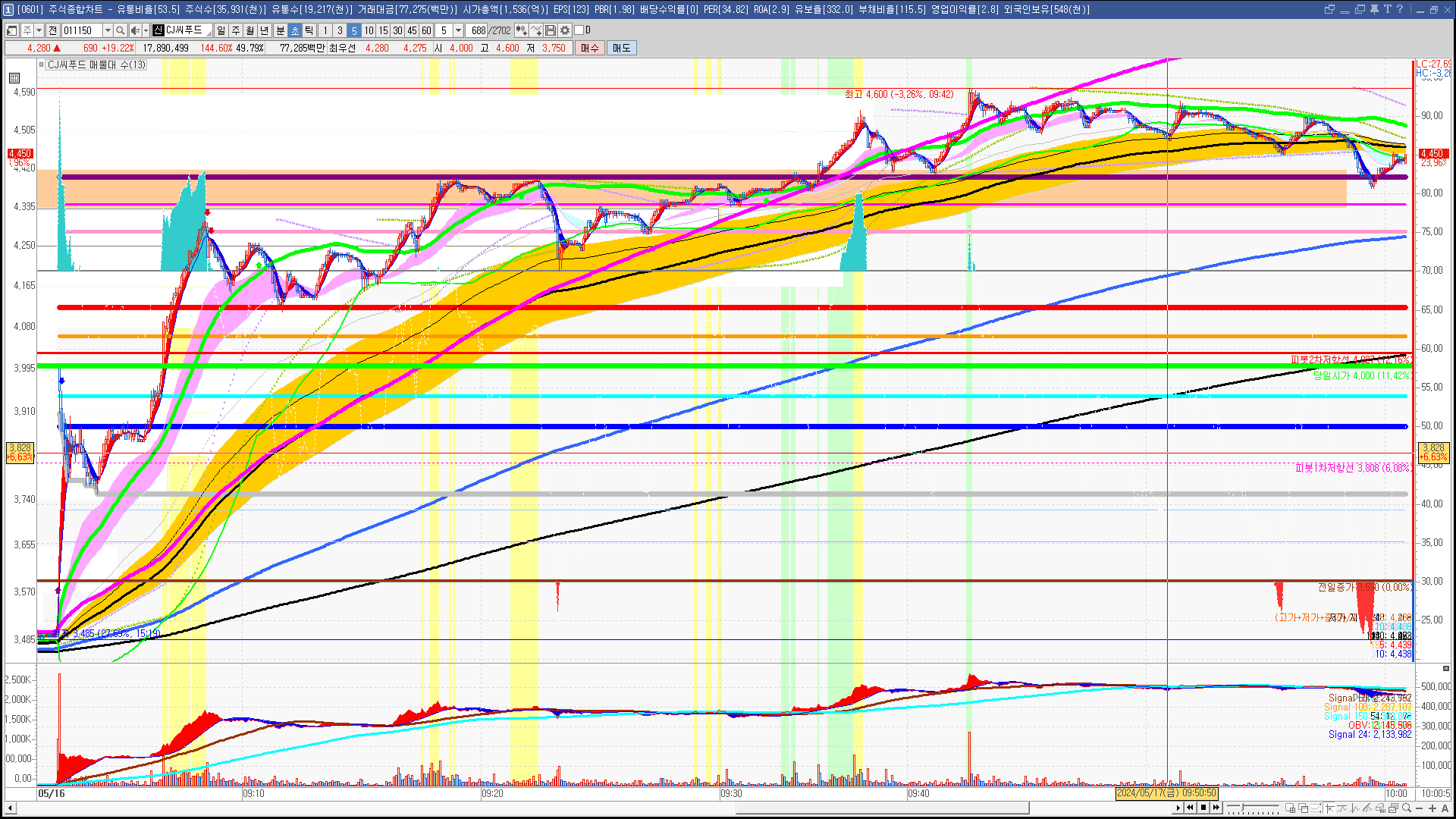Click the speaker sound icon in toolbar
This screenshot has width=1456, height=819.
click(x=135, y=30)
